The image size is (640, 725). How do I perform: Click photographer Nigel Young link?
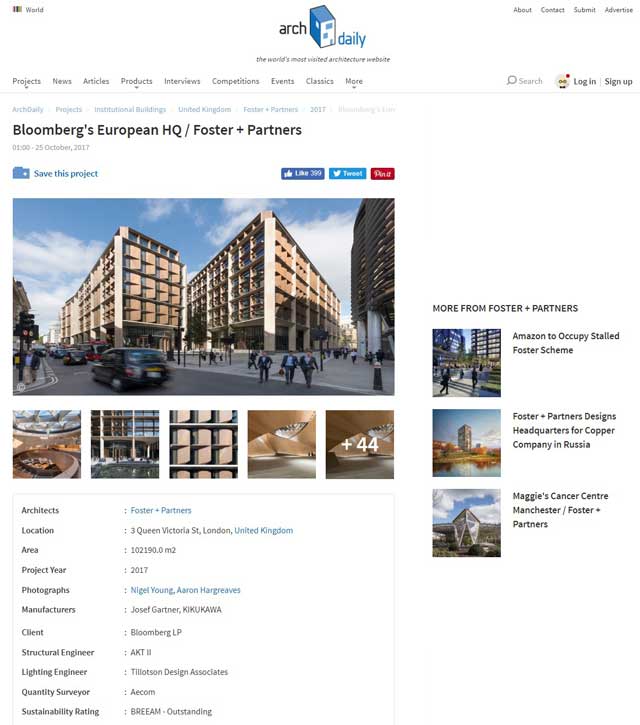[152, 590]
